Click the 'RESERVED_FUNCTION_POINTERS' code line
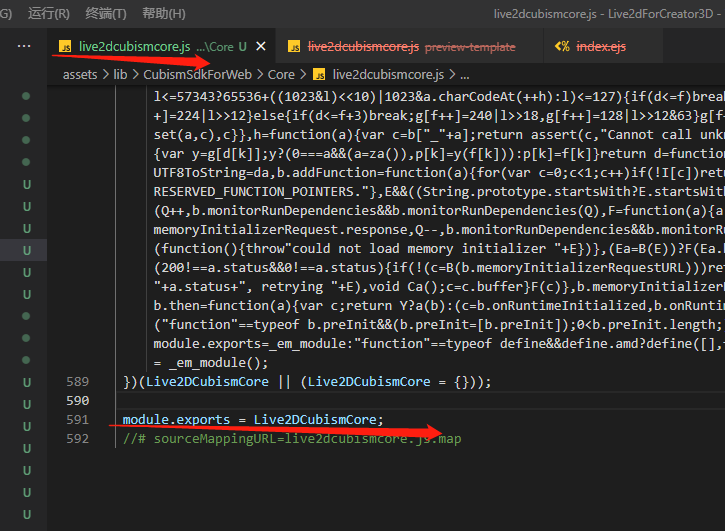Viewport: 725px width, 531px height. (x=439, y=191)
